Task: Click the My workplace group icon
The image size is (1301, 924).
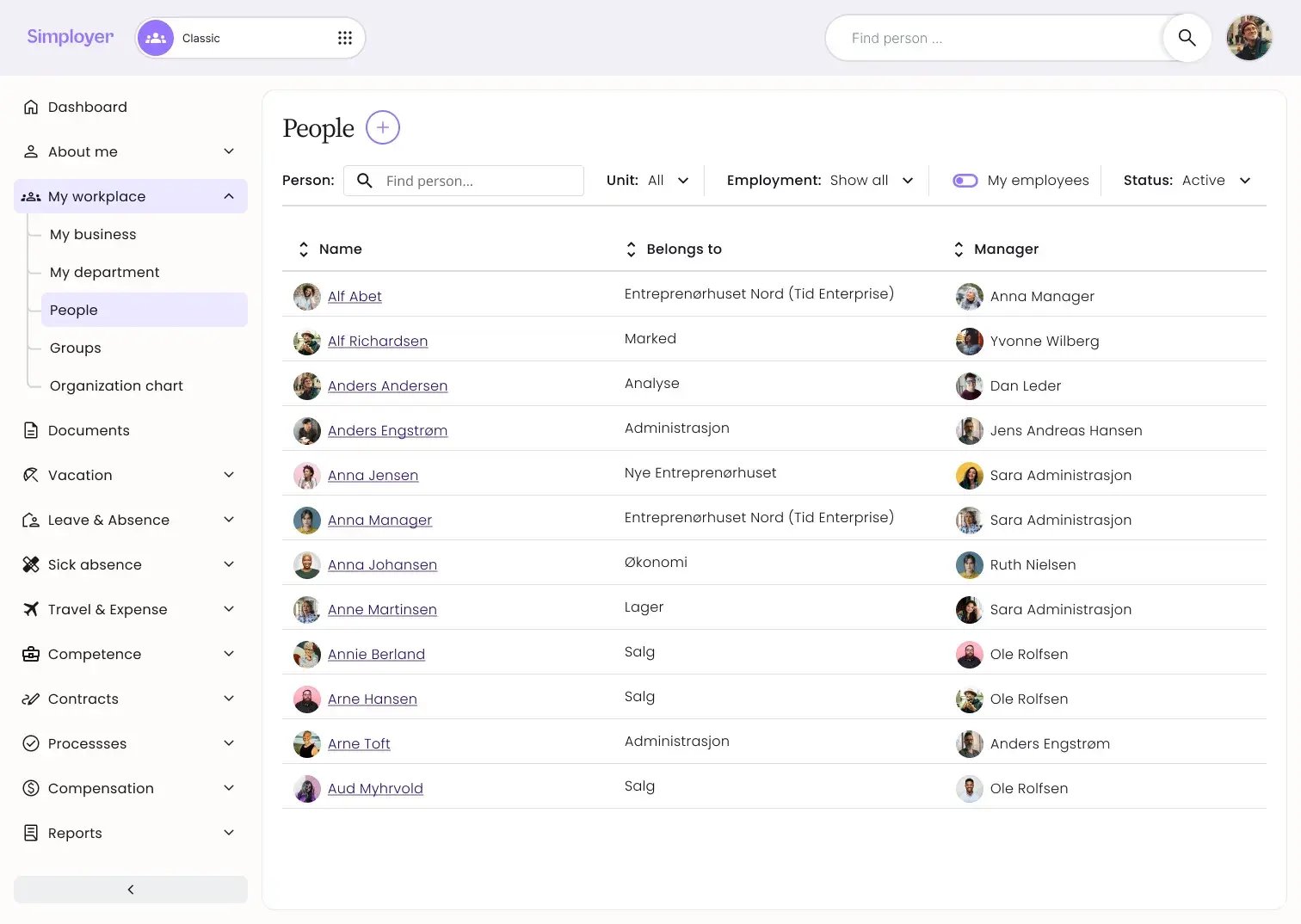Action: pyautogui.click(x=31, y=196)
